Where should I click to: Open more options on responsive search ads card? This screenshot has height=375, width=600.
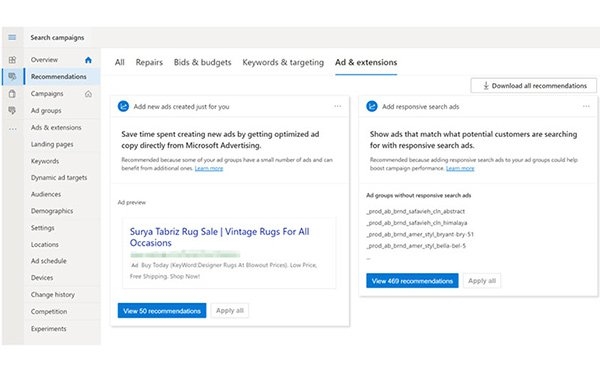tap(586, 106)
